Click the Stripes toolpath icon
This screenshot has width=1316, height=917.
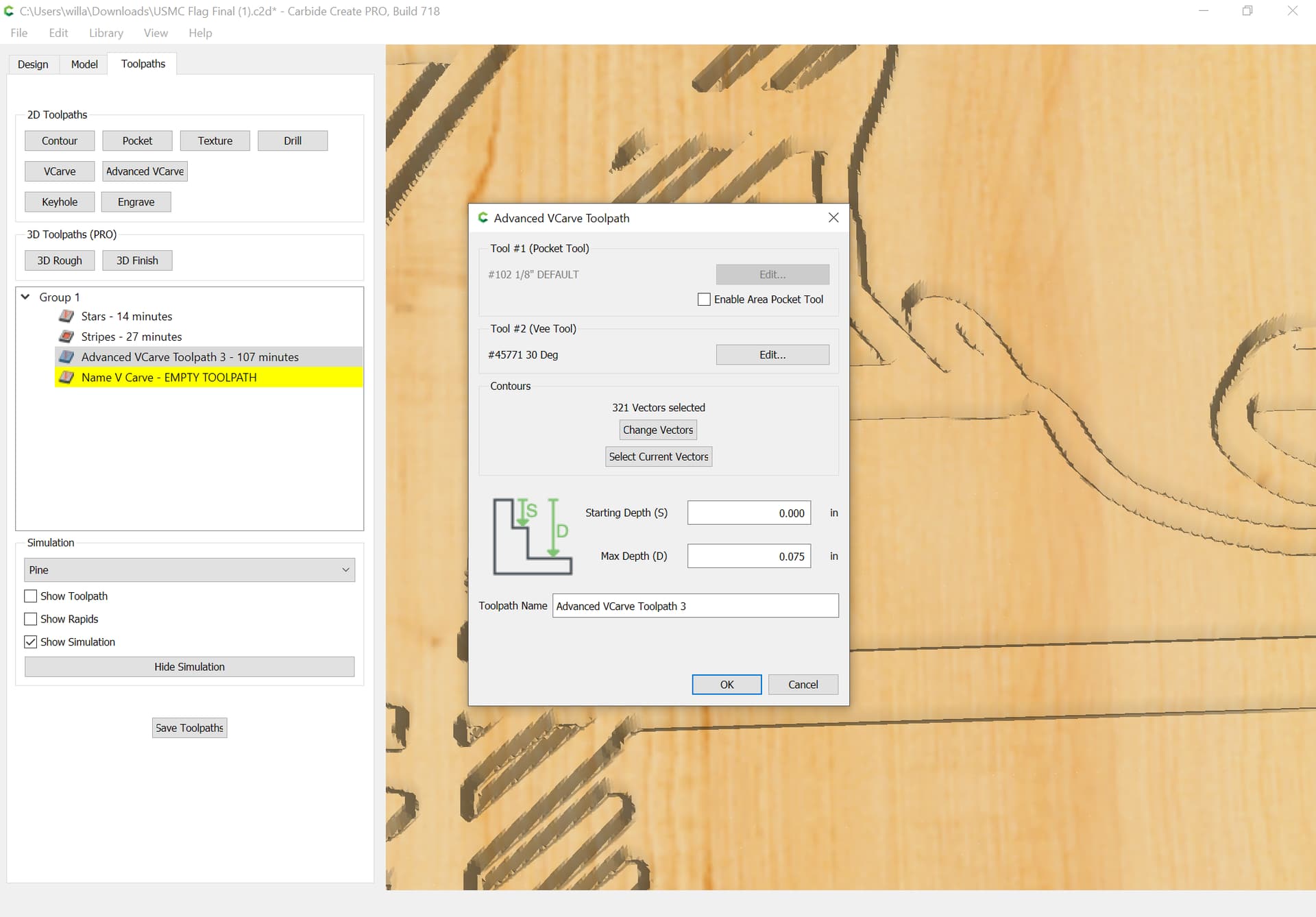(x=66, y=337)
